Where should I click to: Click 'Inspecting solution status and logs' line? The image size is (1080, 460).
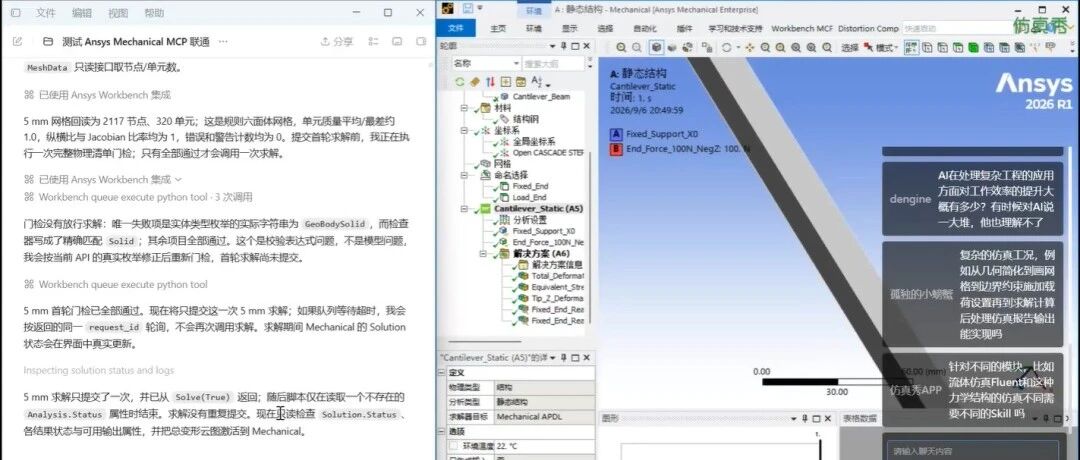[98, 370]
